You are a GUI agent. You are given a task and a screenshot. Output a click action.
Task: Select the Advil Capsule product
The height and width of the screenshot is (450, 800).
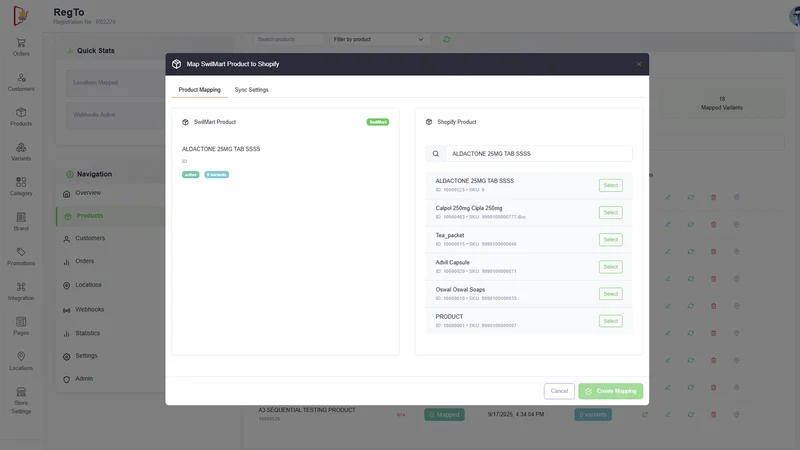[x=610, y=267]
